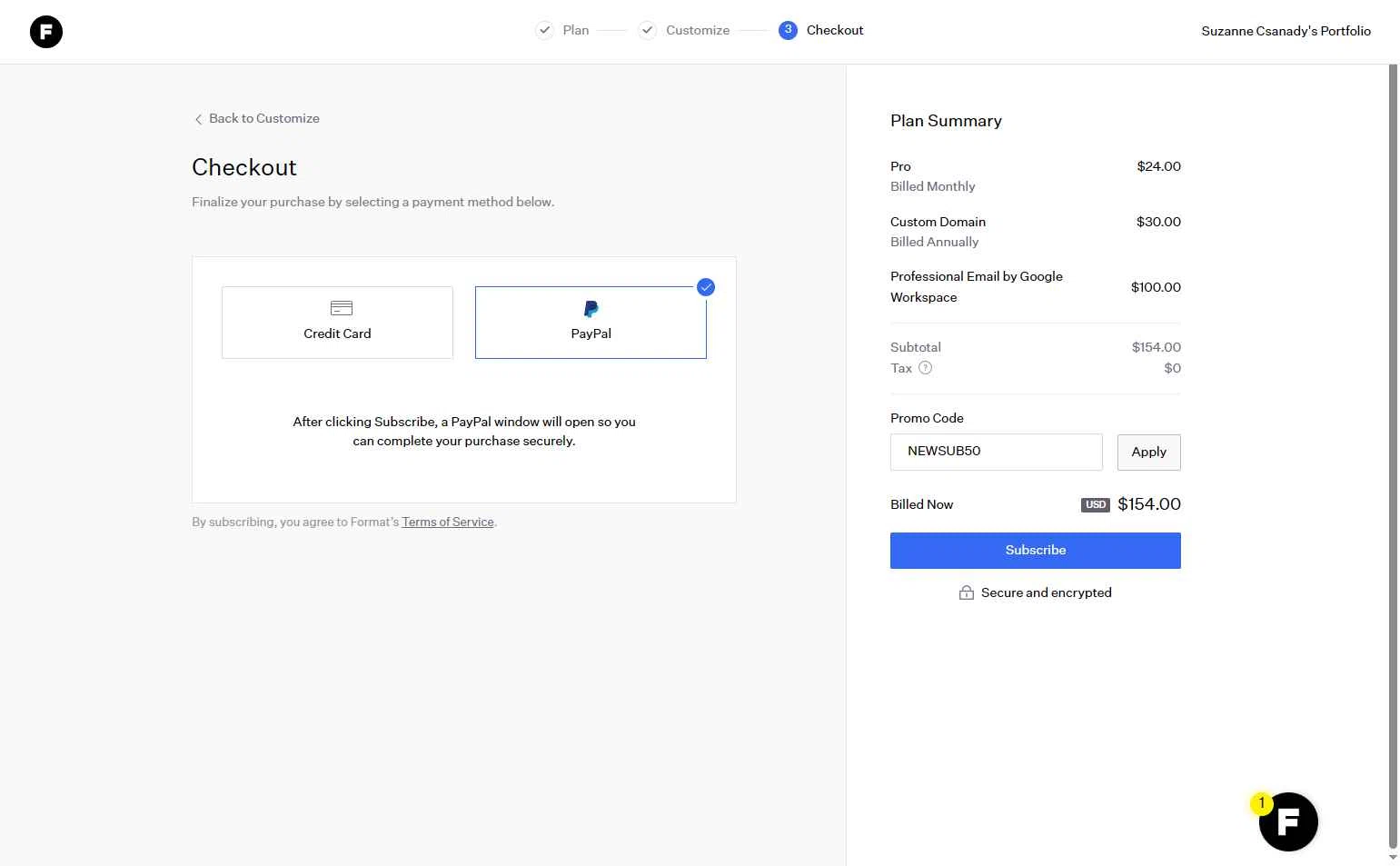Click the $100.00 email price
This screenshot has width=1400, height=866.
coord(1156,287)
